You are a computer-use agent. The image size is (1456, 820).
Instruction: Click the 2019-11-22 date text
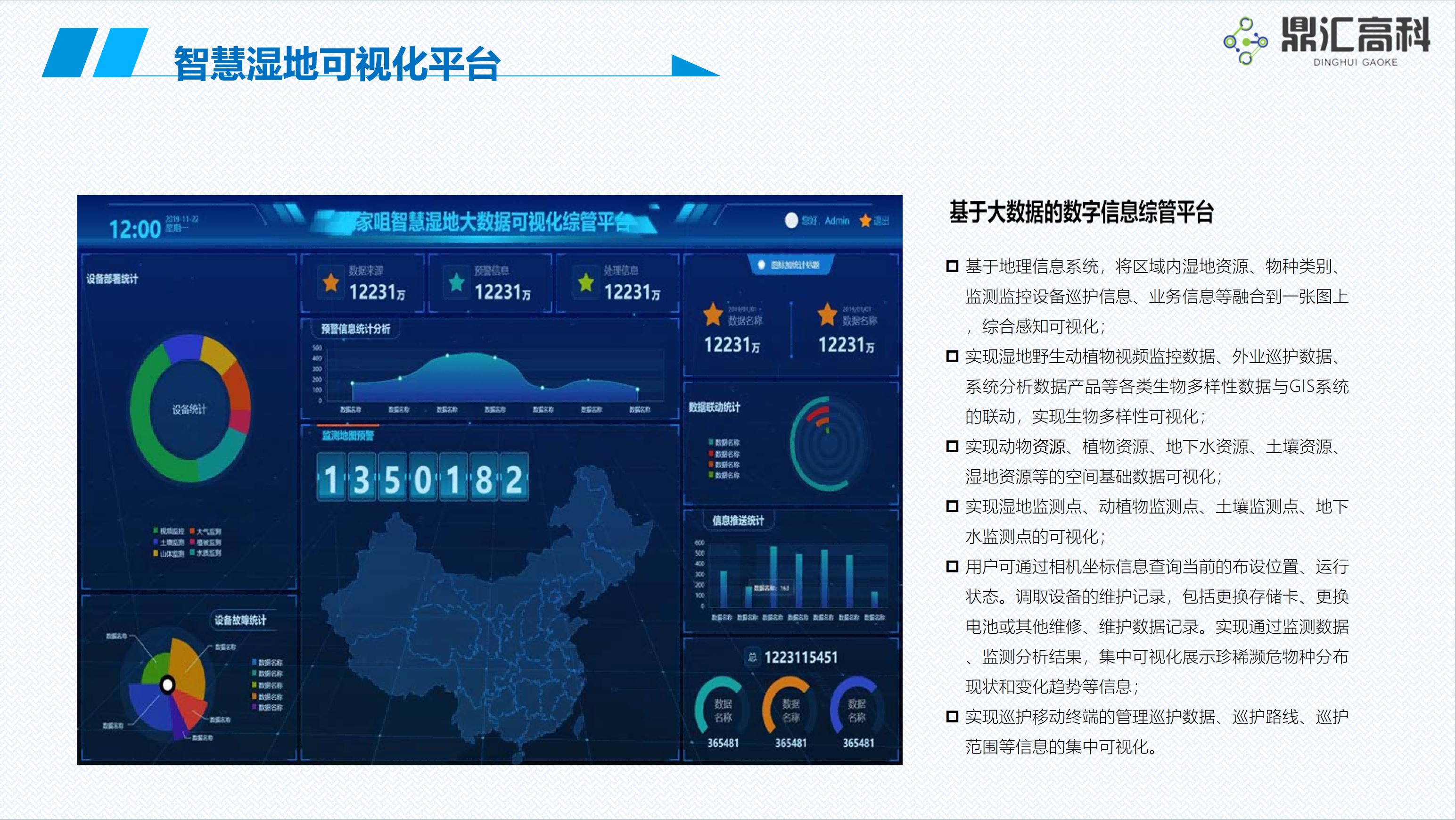click(x=181, y=219)
